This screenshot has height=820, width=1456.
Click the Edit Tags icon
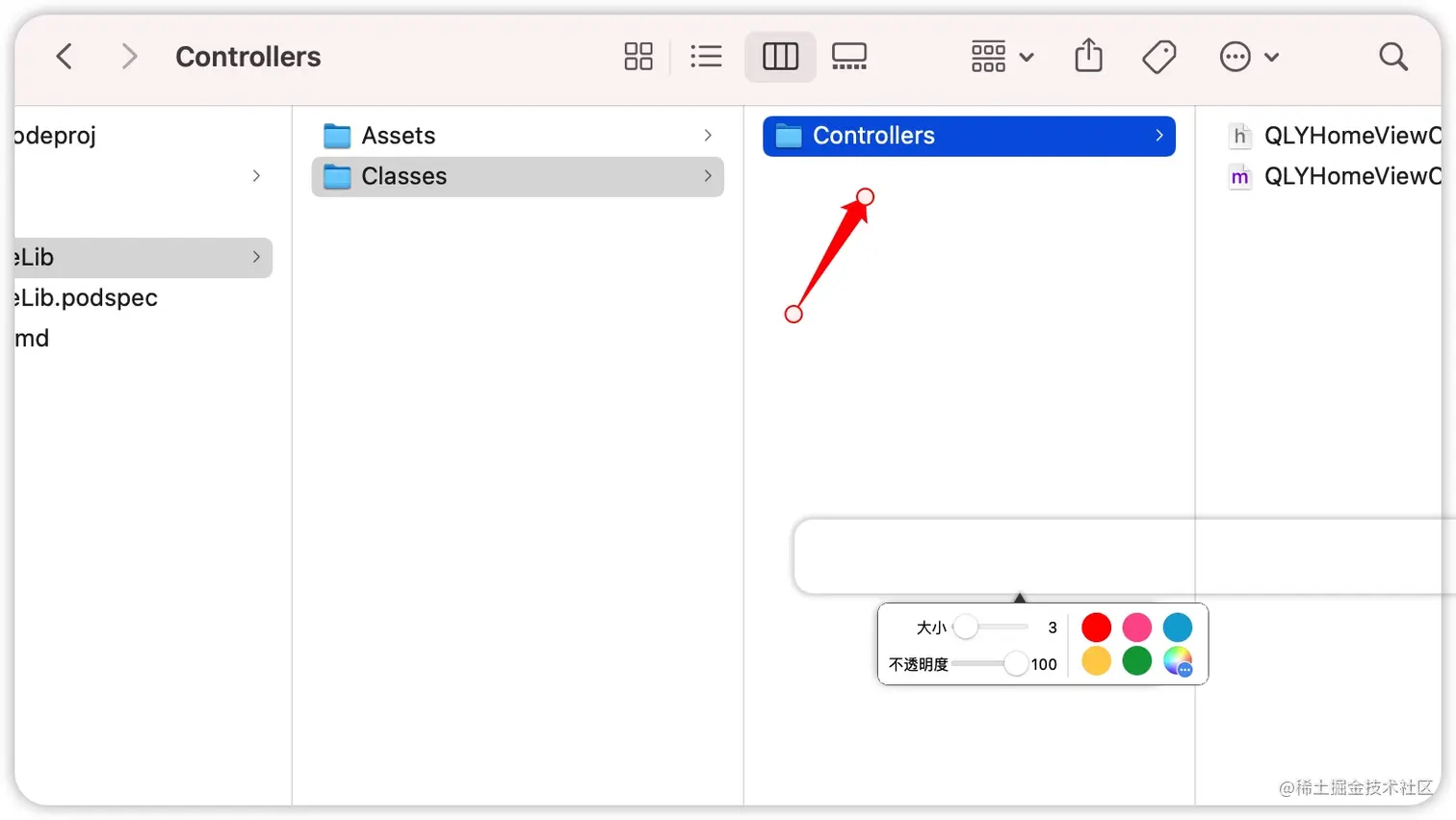[1159, 57]
